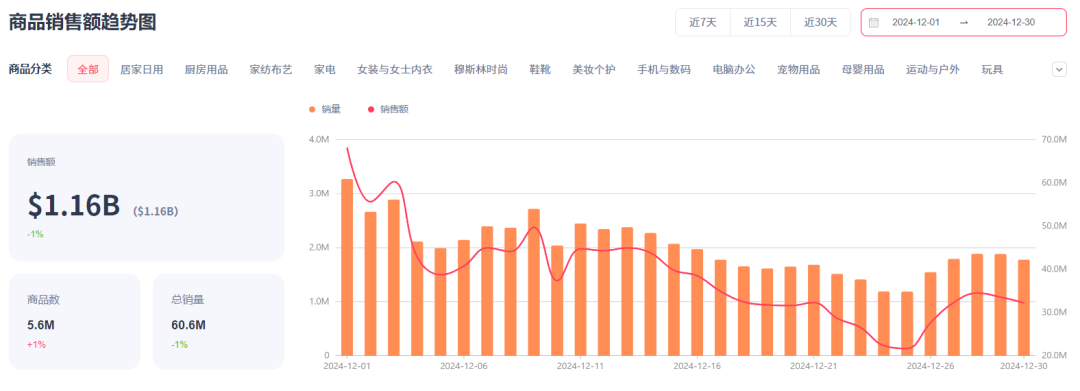Click the 4.0M left axis label
Image resolution: width=1080 pixels, height=391 pixels.
tap(320, 139)
